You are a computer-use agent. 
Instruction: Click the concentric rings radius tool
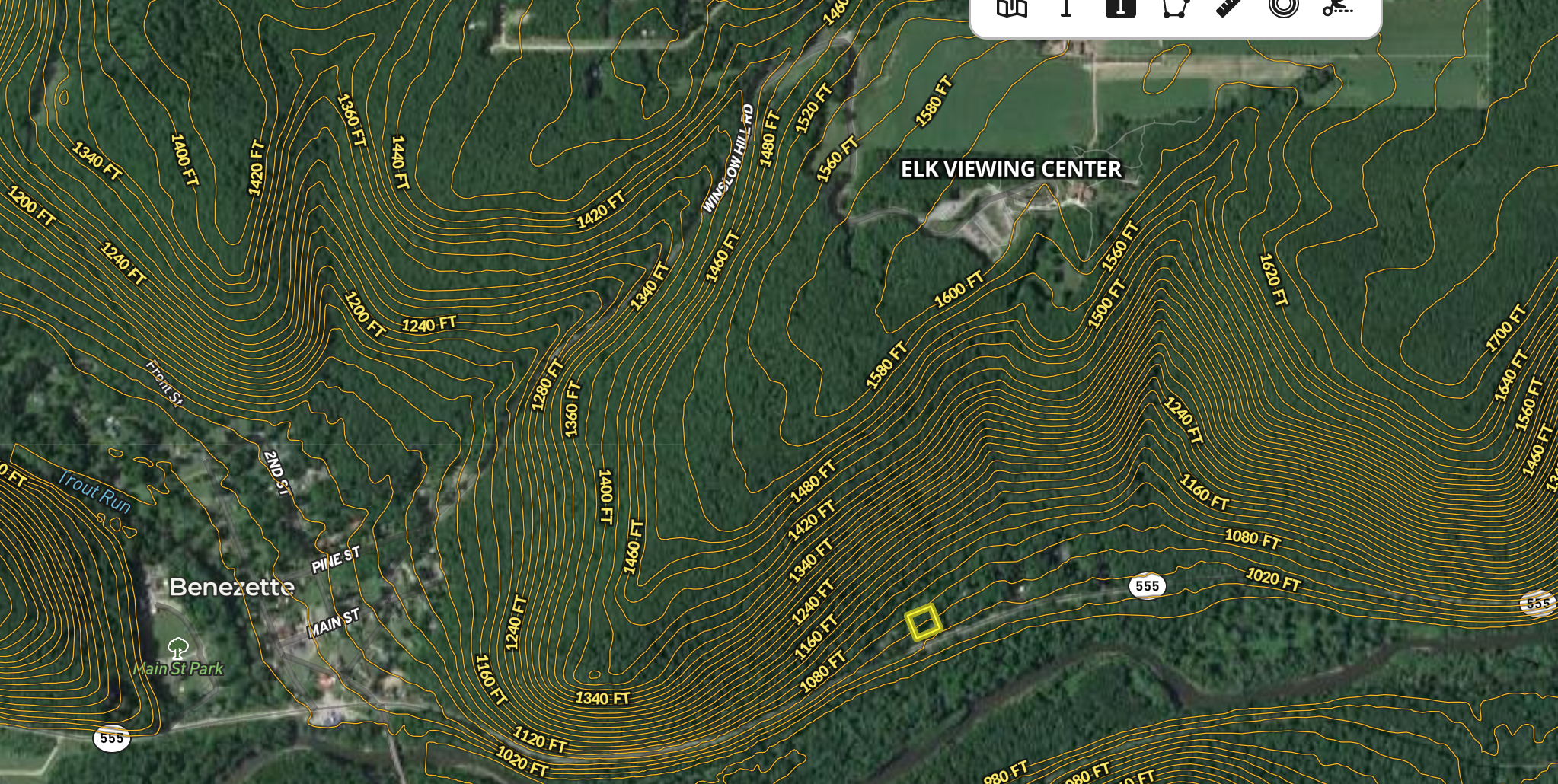pos(1283,8)
